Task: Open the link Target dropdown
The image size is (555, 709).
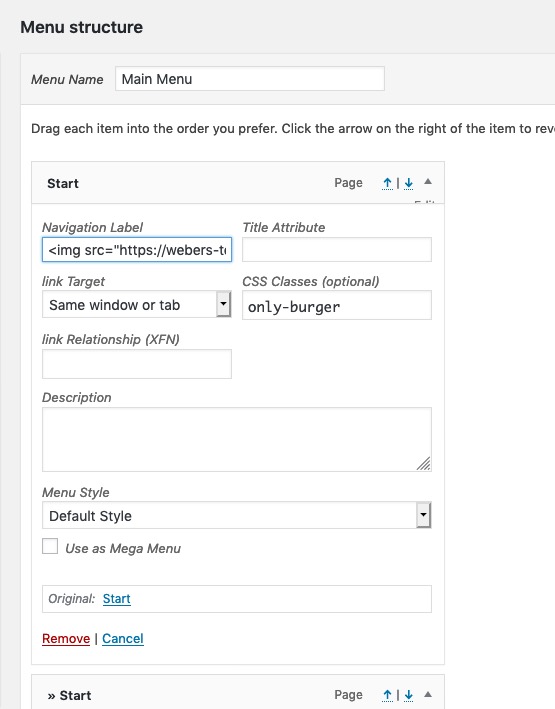Action: [137, 304]
